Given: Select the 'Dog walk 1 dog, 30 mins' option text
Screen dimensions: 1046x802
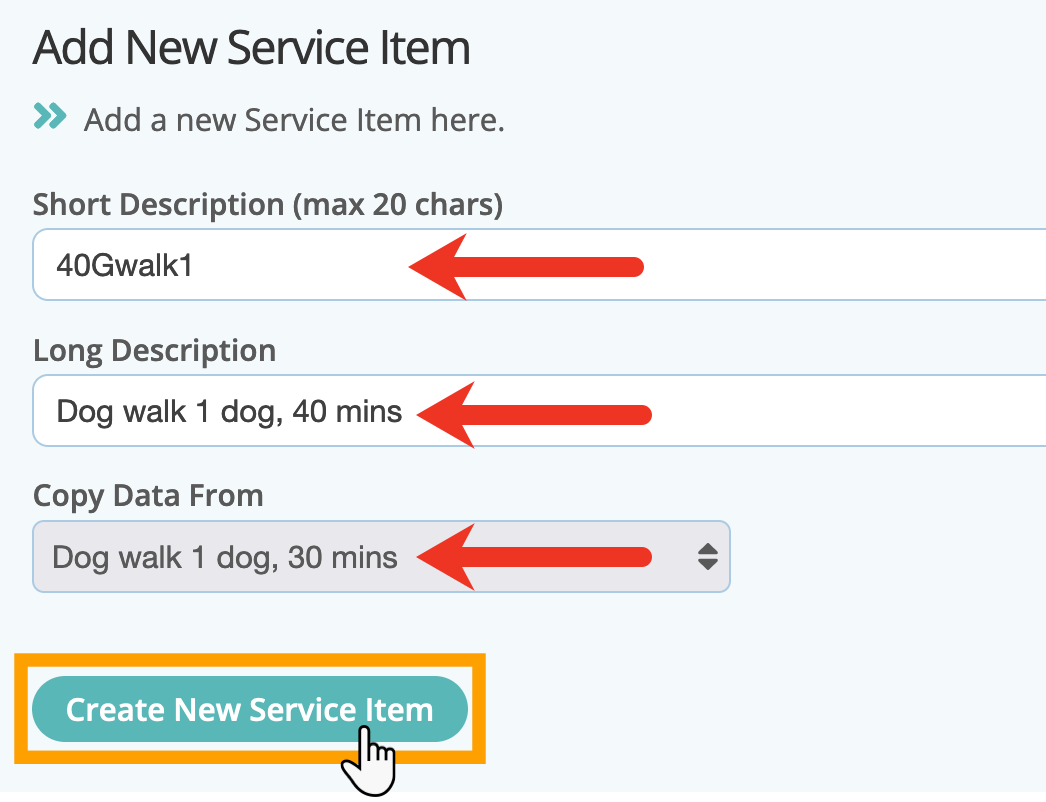Looking at the screenshot, I should click(225, 557).
